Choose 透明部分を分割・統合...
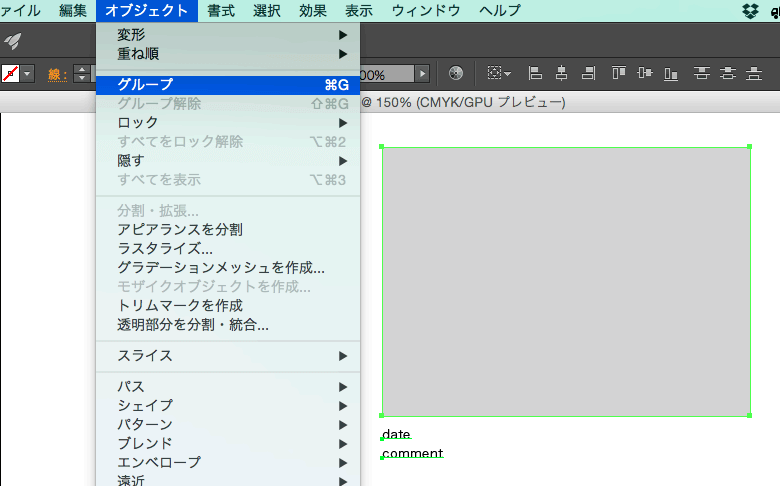780x486 pixels. (x=228, y=325)
